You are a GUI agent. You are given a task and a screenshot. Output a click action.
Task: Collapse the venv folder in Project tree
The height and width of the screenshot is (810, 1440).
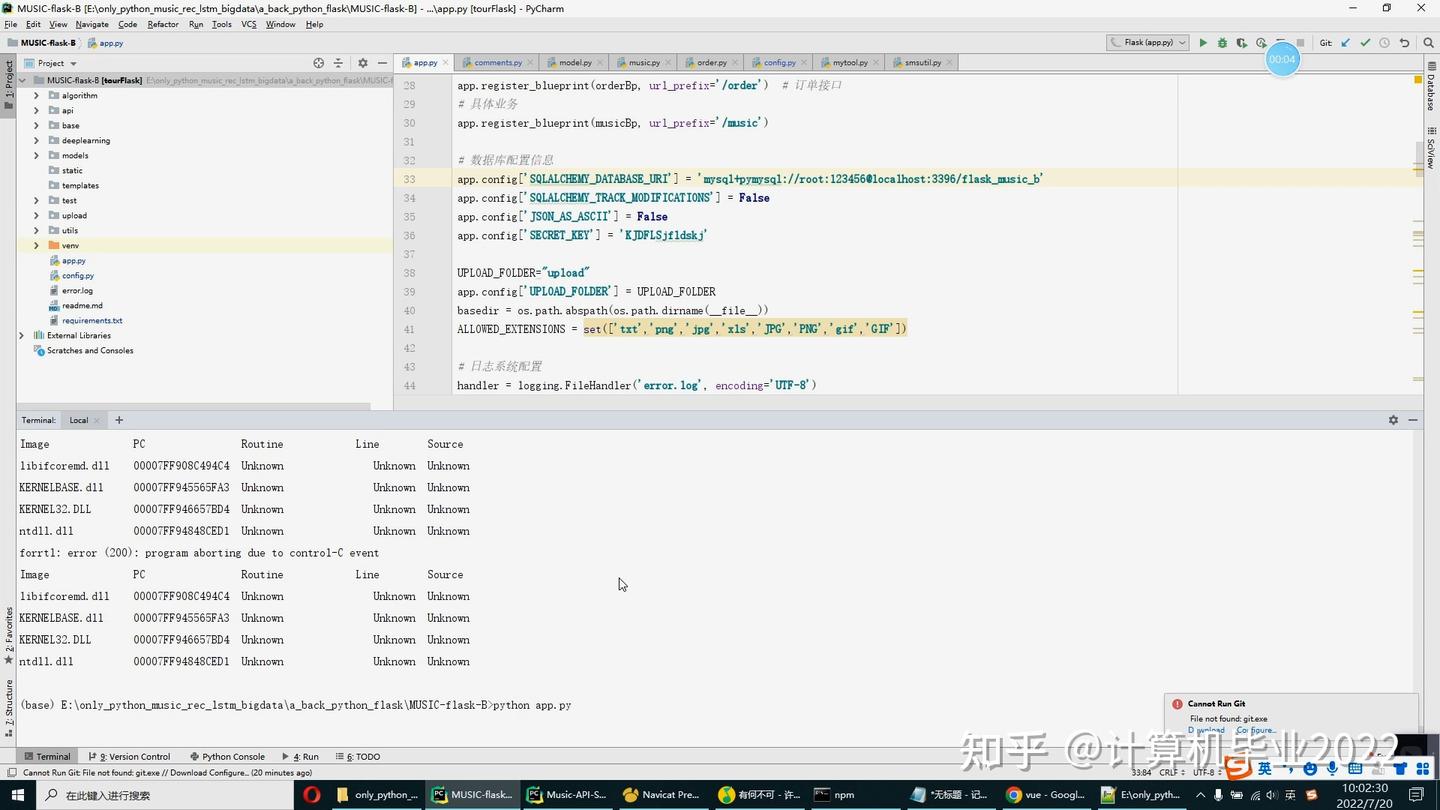click(x=36, y=245)
